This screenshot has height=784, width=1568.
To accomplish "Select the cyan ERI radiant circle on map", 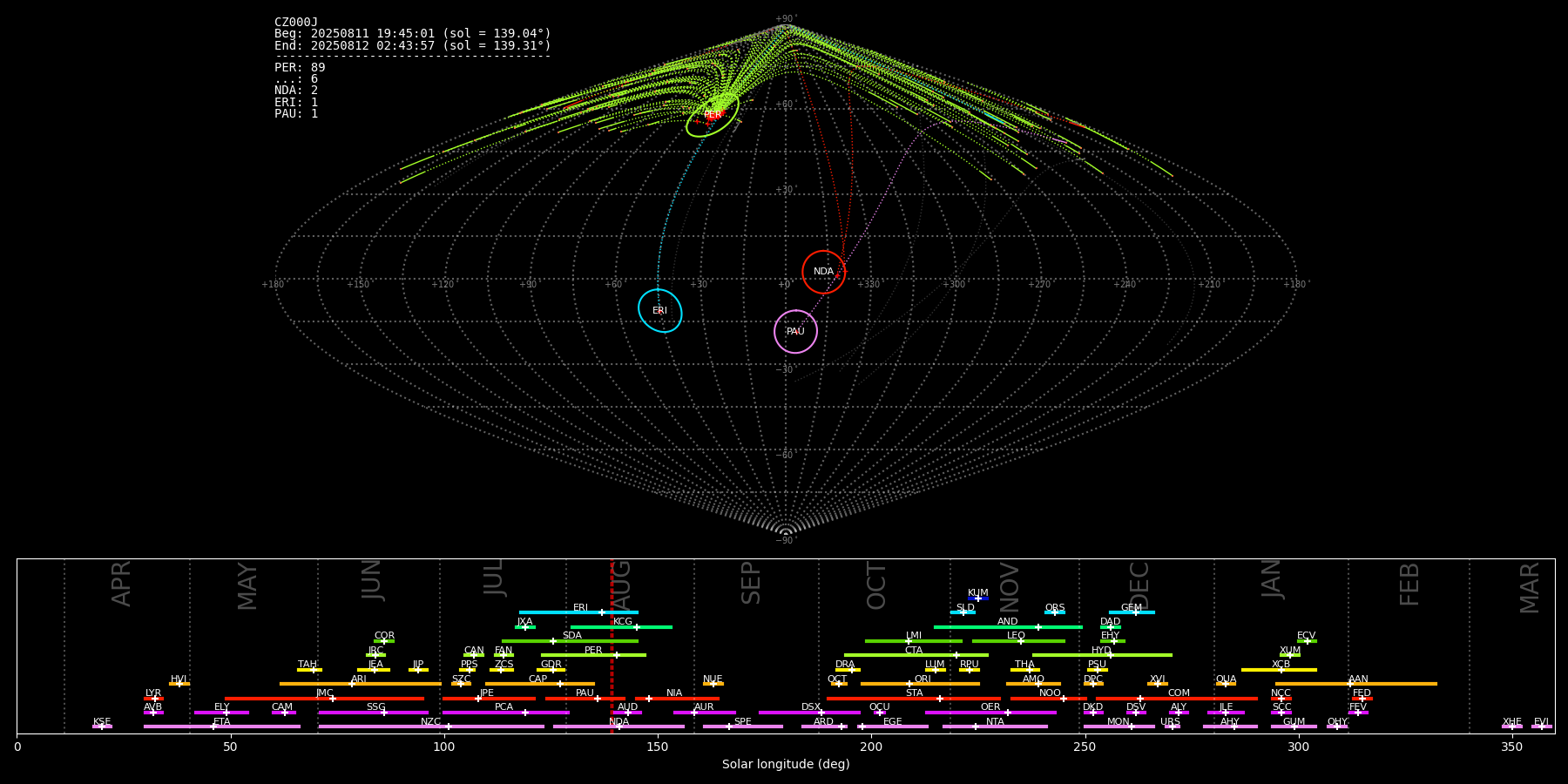I will (x=660, y=310).
